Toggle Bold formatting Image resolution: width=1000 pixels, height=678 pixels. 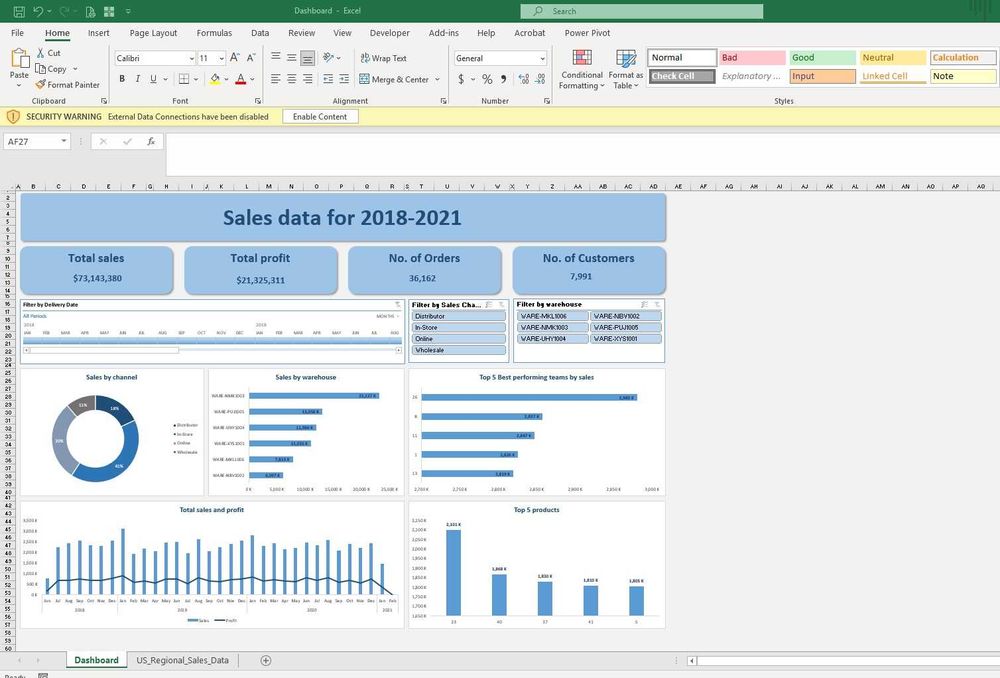pos(122,79)
